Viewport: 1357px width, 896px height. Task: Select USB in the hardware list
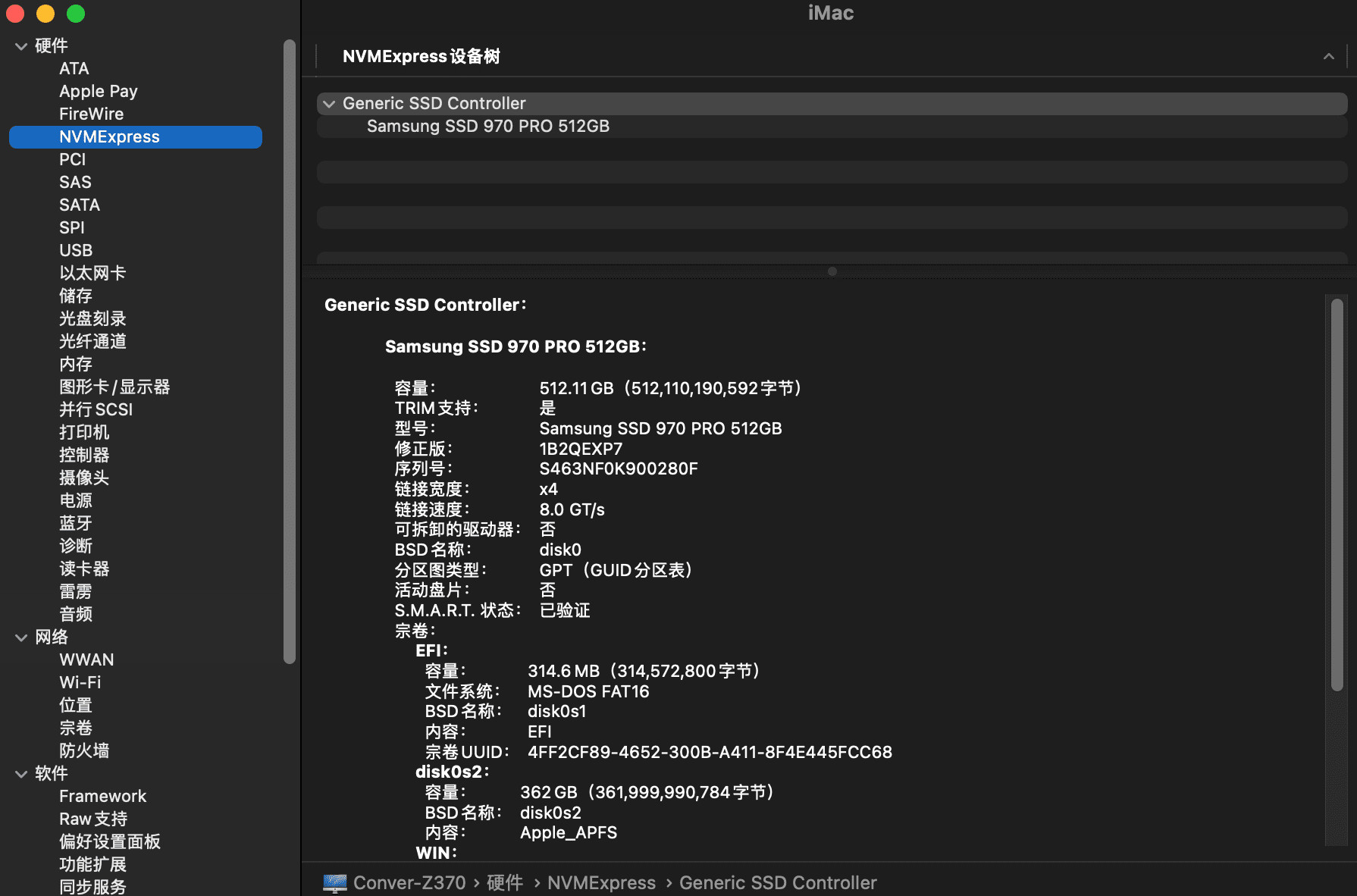pos(76,251)
